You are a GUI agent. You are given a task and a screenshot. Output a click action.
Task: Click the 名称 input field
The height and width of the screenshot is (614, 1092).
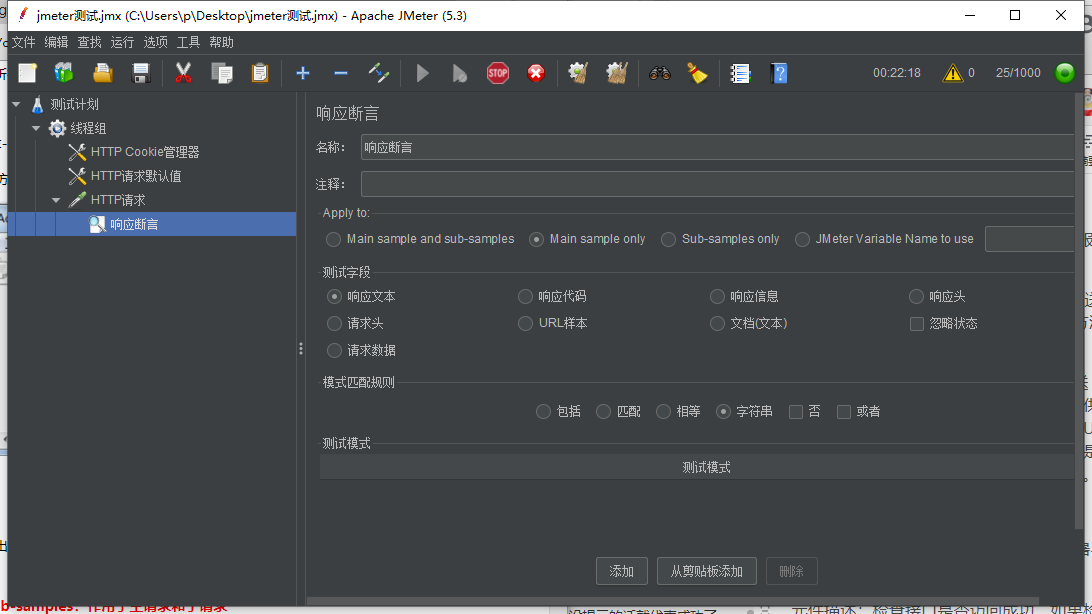717,148
